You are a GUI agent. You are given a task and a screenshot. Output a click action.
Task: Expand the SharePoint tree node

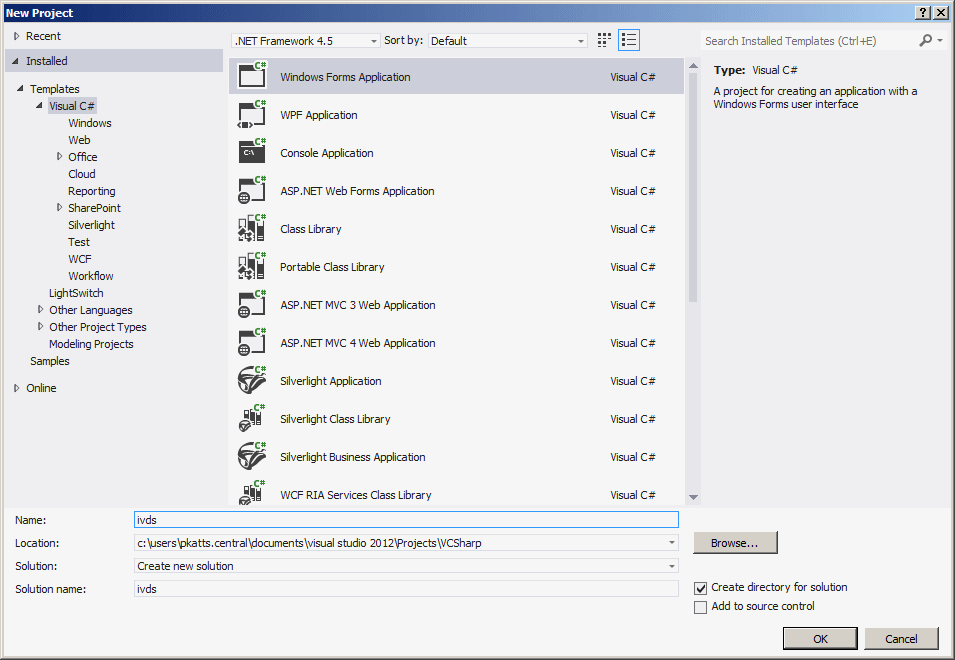(x=59, y=208)
